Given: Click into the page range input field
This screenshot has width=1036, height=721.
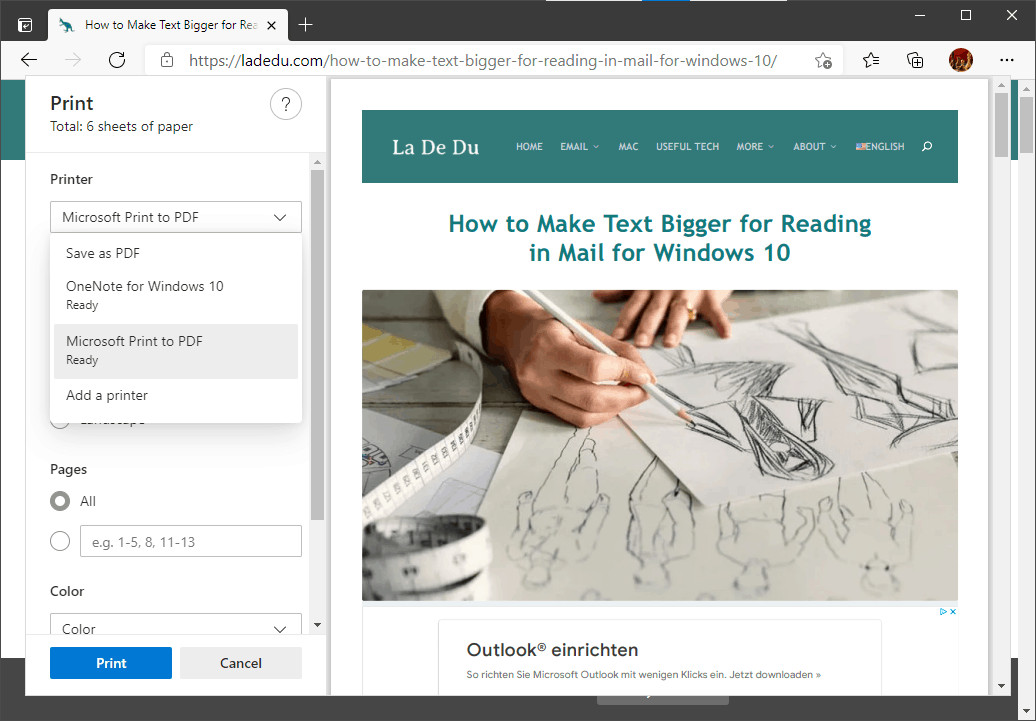Looking at the screenshot, I should (x=191, y=541).
